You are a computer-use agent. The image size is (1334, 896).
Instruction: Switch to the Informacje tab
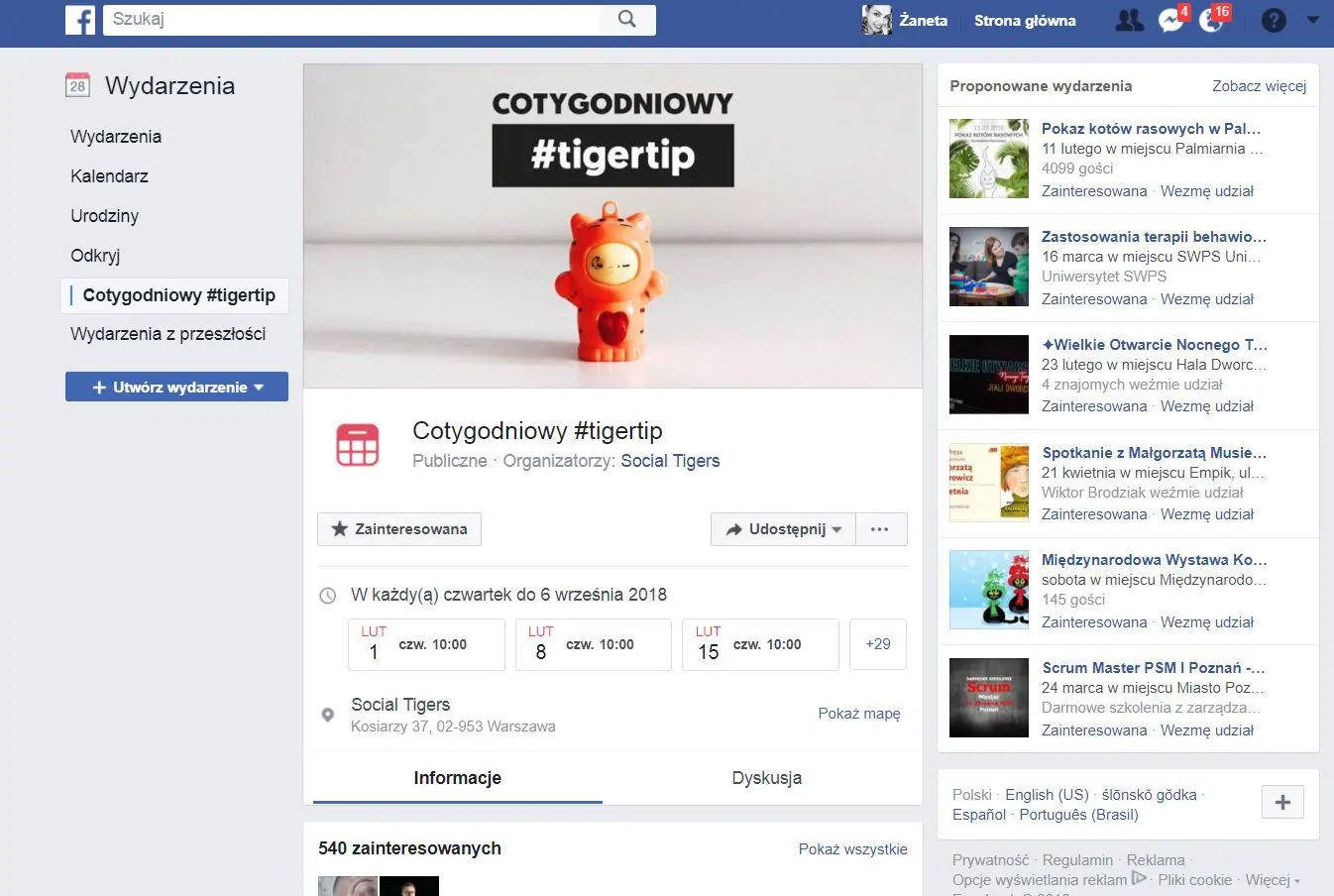(458, 778)
